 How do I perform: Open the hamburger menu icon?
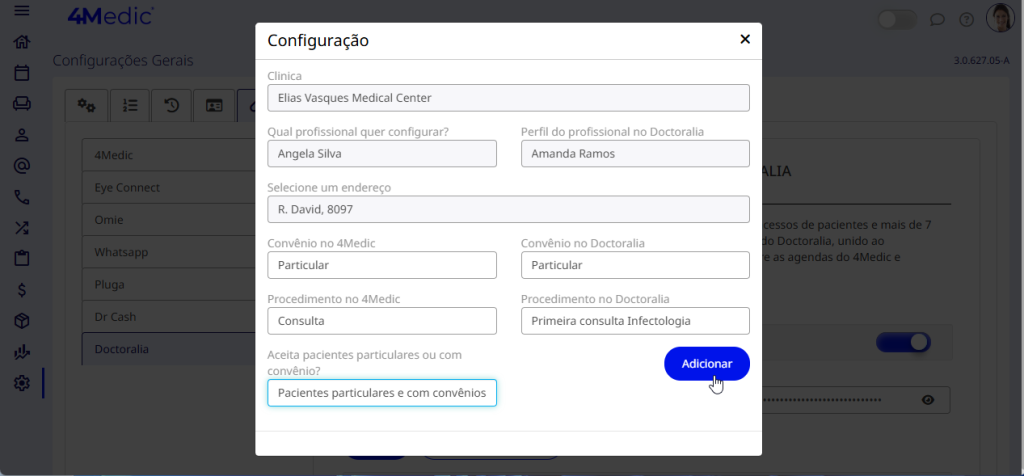pos(21,11)
